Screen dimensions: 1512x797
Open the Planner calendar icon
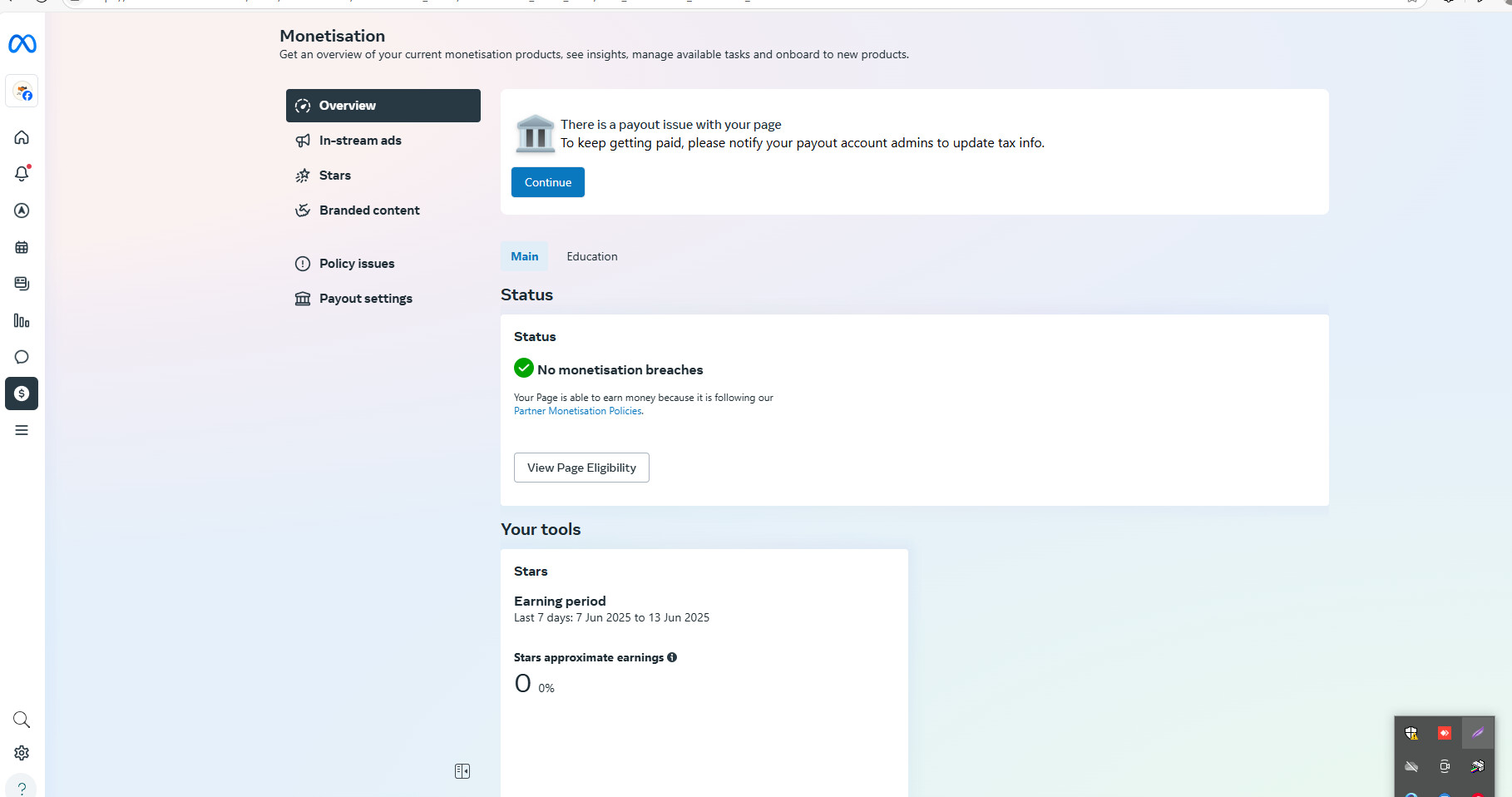click(22, 247)
